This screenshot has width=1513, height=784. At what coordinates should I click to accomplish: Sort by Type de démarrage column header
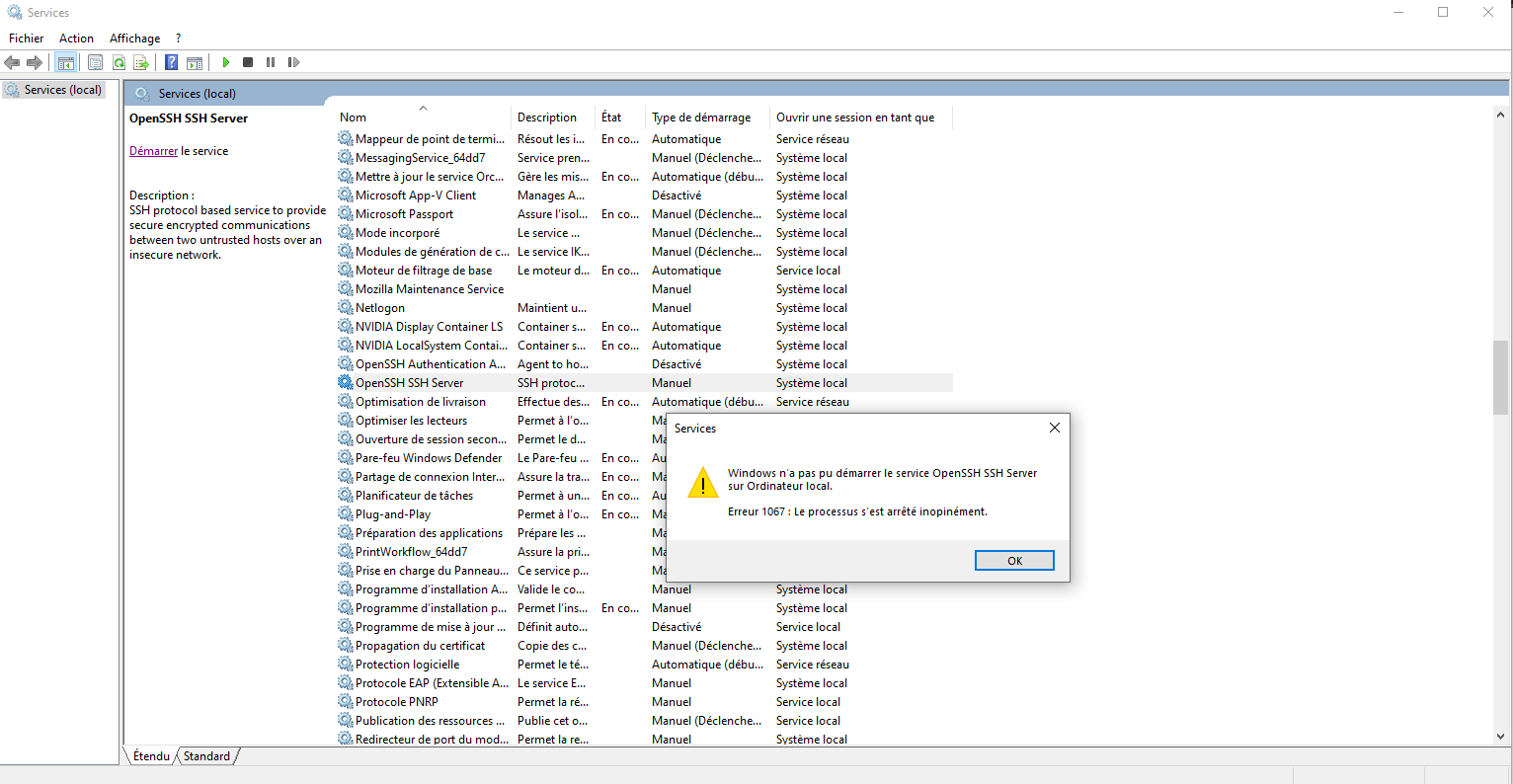[x=708, y=117]
